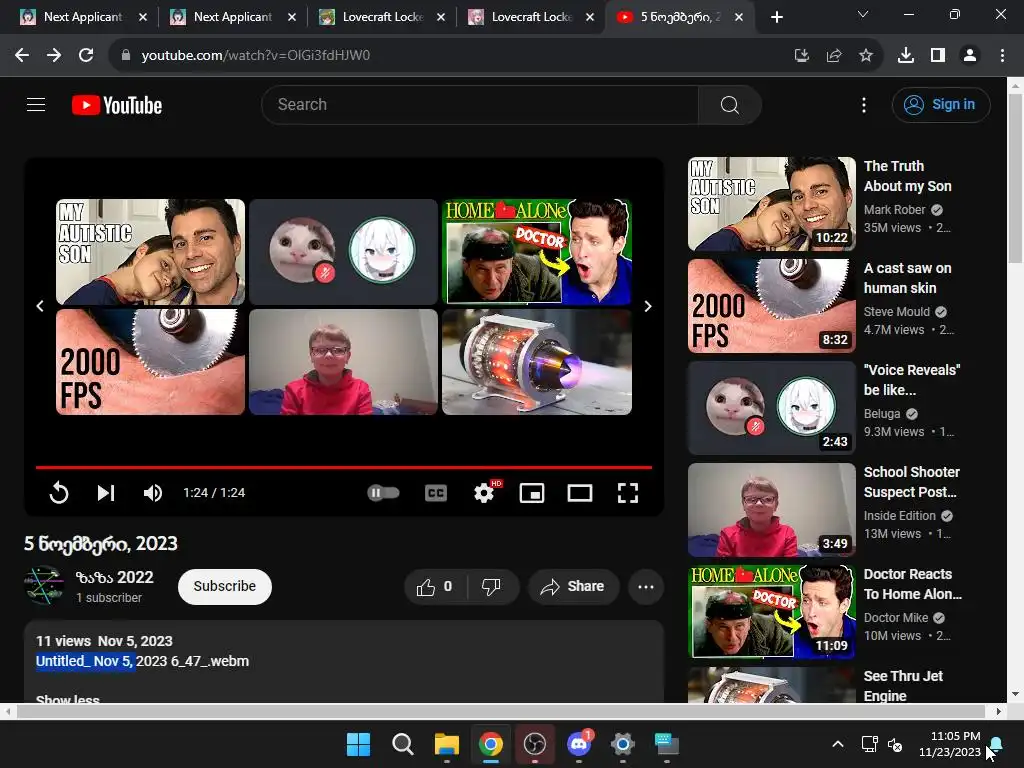Go to YouTube home via logo

pos(117,105)
